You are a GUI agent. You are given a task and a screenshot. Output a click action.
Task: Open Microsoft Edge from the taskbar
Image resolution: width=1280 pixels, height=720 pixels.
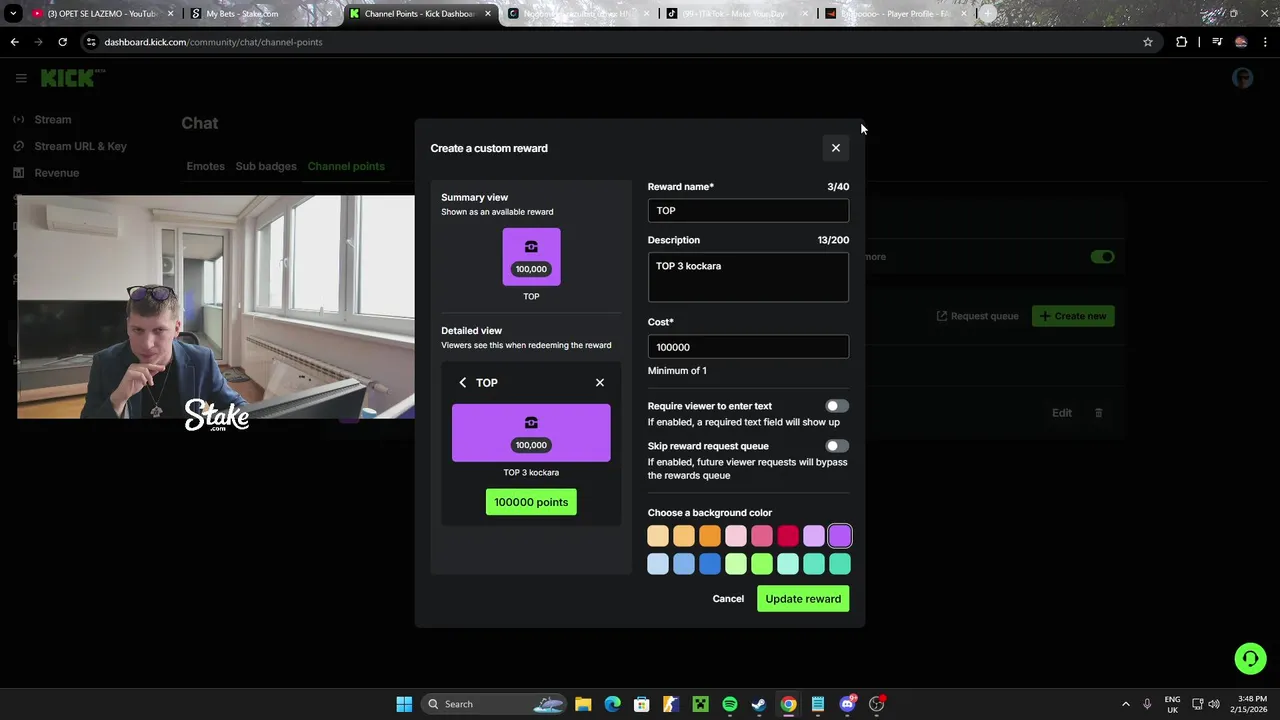click(612, 704)
